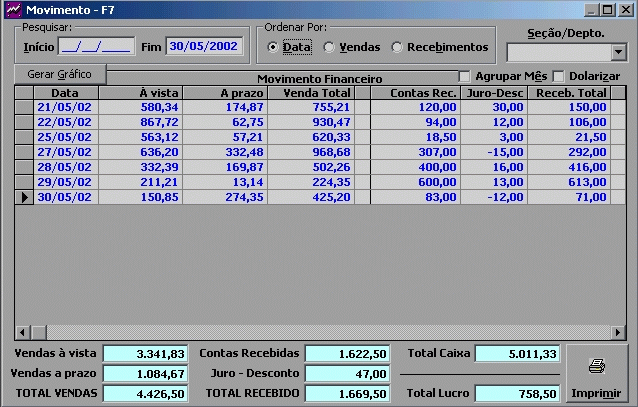This screenshot has width=638, height=407.
Task: Click the Início date input field
Action: [x=96, y=46]
